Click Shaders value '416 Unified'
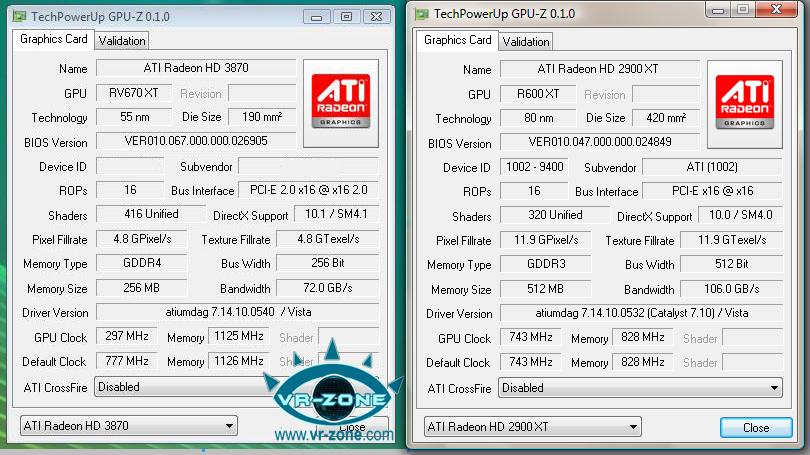The image size is (810, 455). [151, 214]
